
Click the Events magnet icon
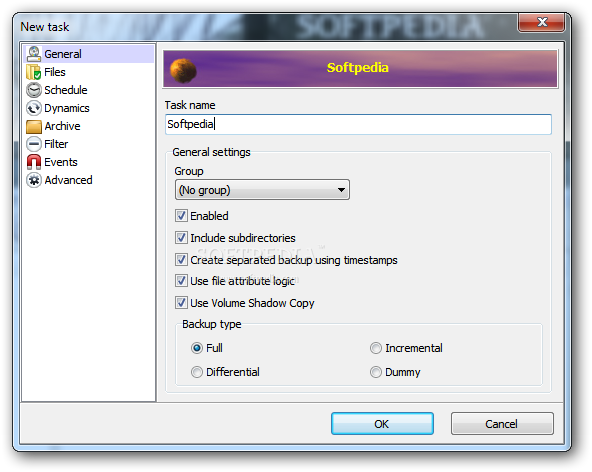point(34,162)
